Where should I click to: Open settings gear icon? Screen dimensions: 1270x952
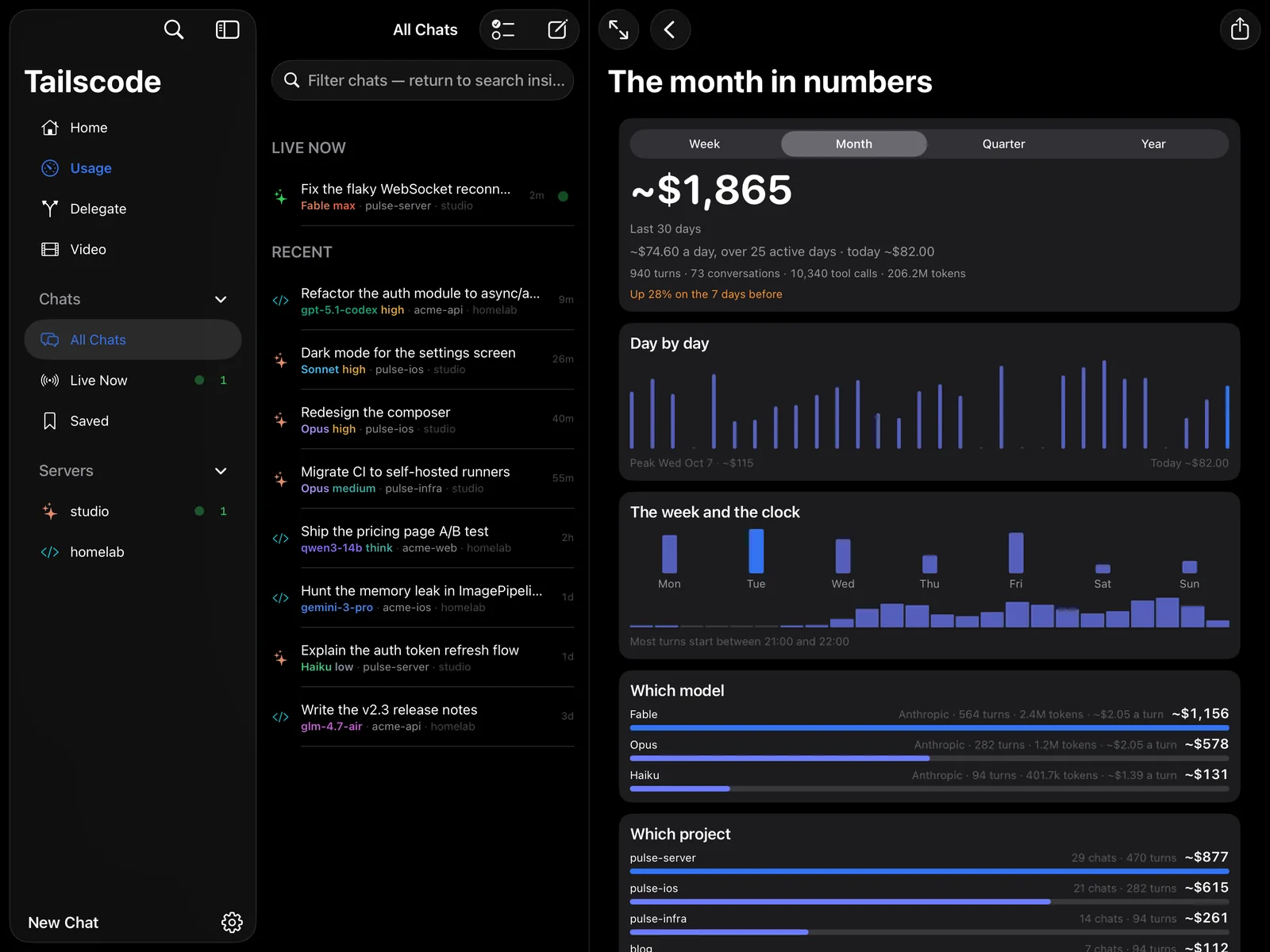(232, 923)
